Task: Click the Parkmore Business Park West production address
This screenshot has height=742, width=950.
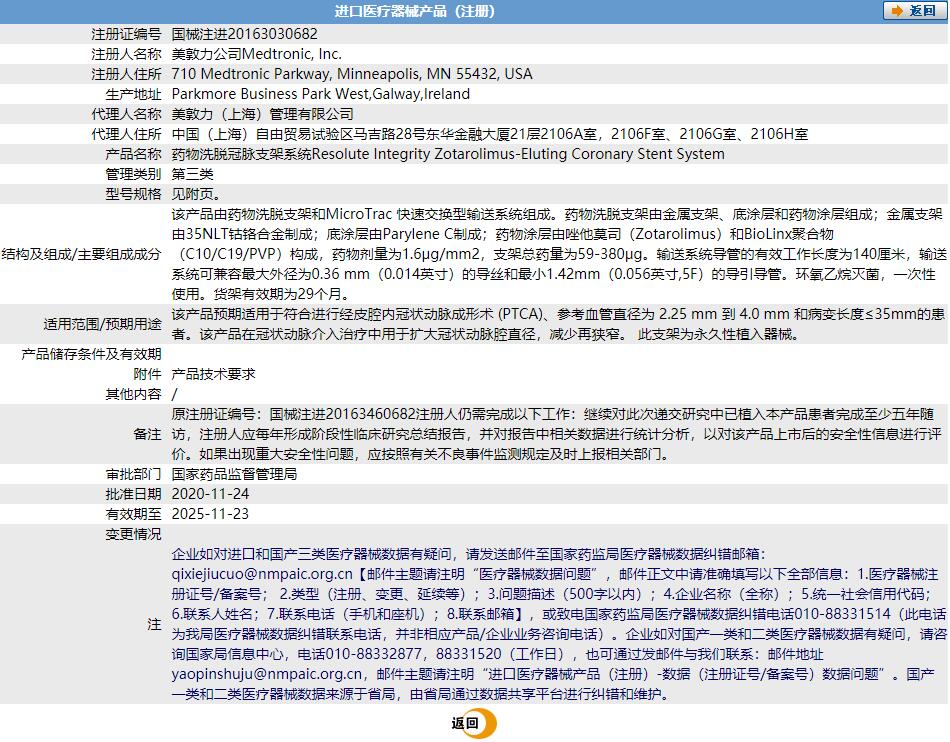Action: click(321, 94)
